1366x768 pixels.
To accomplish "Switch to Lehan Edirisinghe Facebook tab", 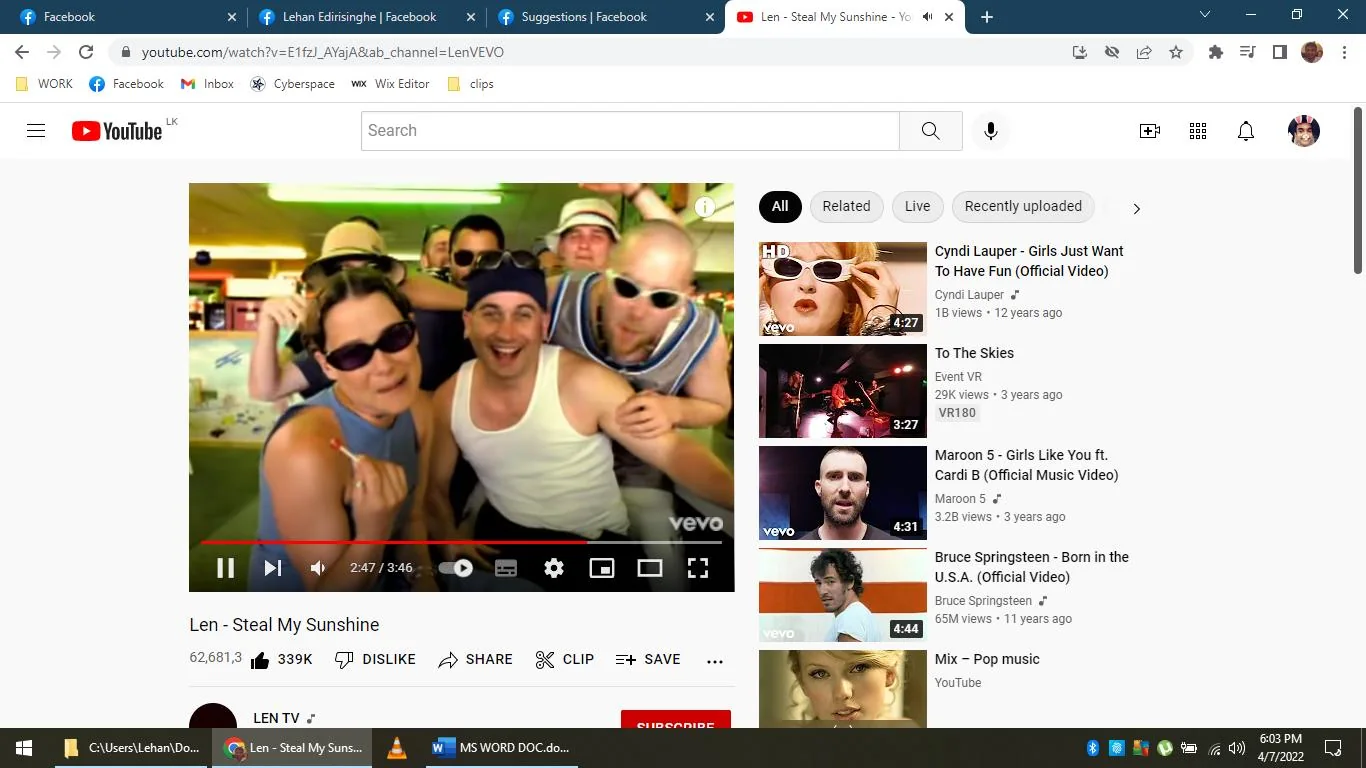I will point(367,17).
